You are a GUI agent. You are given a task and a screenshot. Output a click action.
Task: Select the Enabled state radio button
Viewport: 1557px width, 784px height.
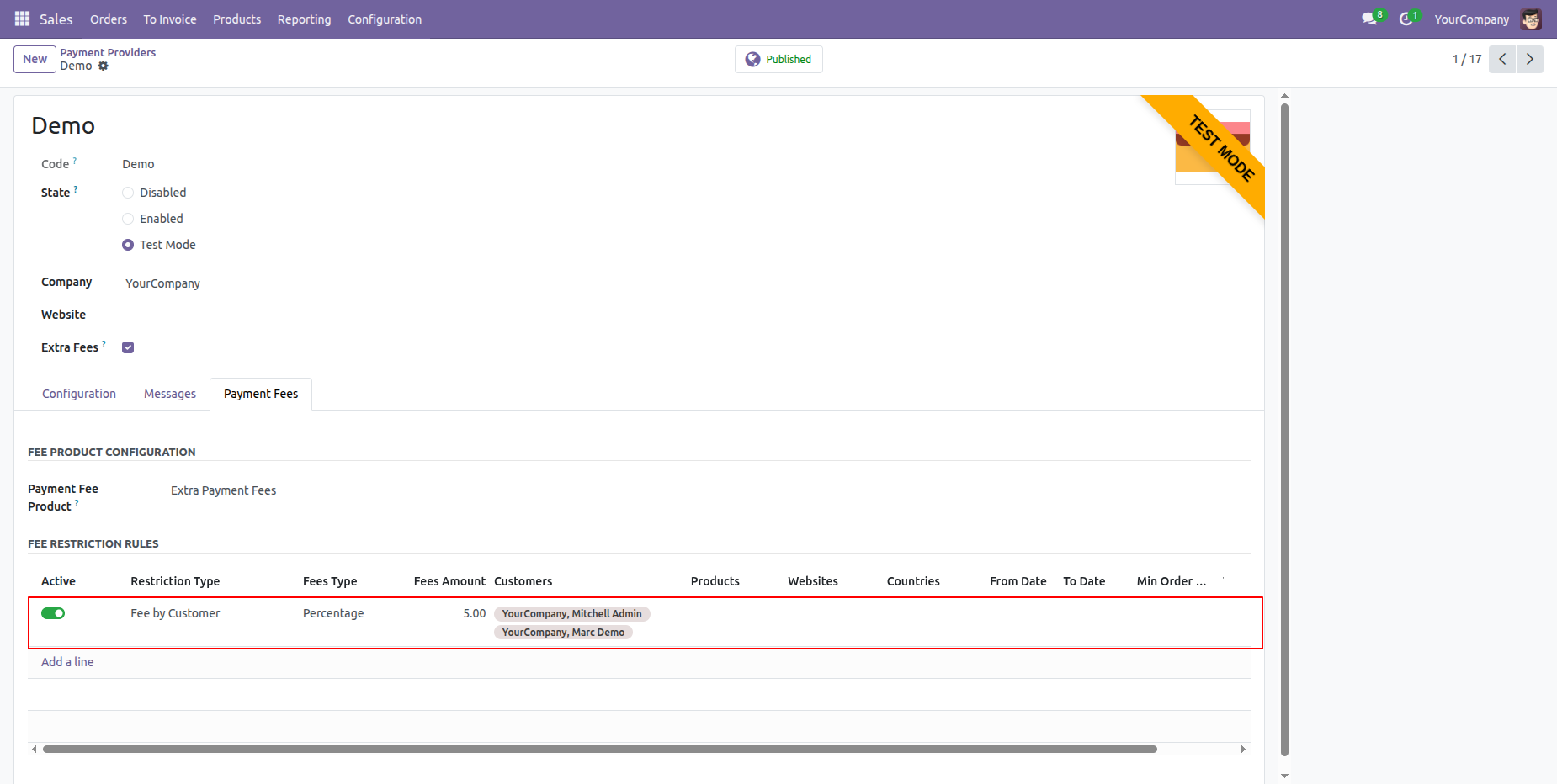[x=128, y=219]
